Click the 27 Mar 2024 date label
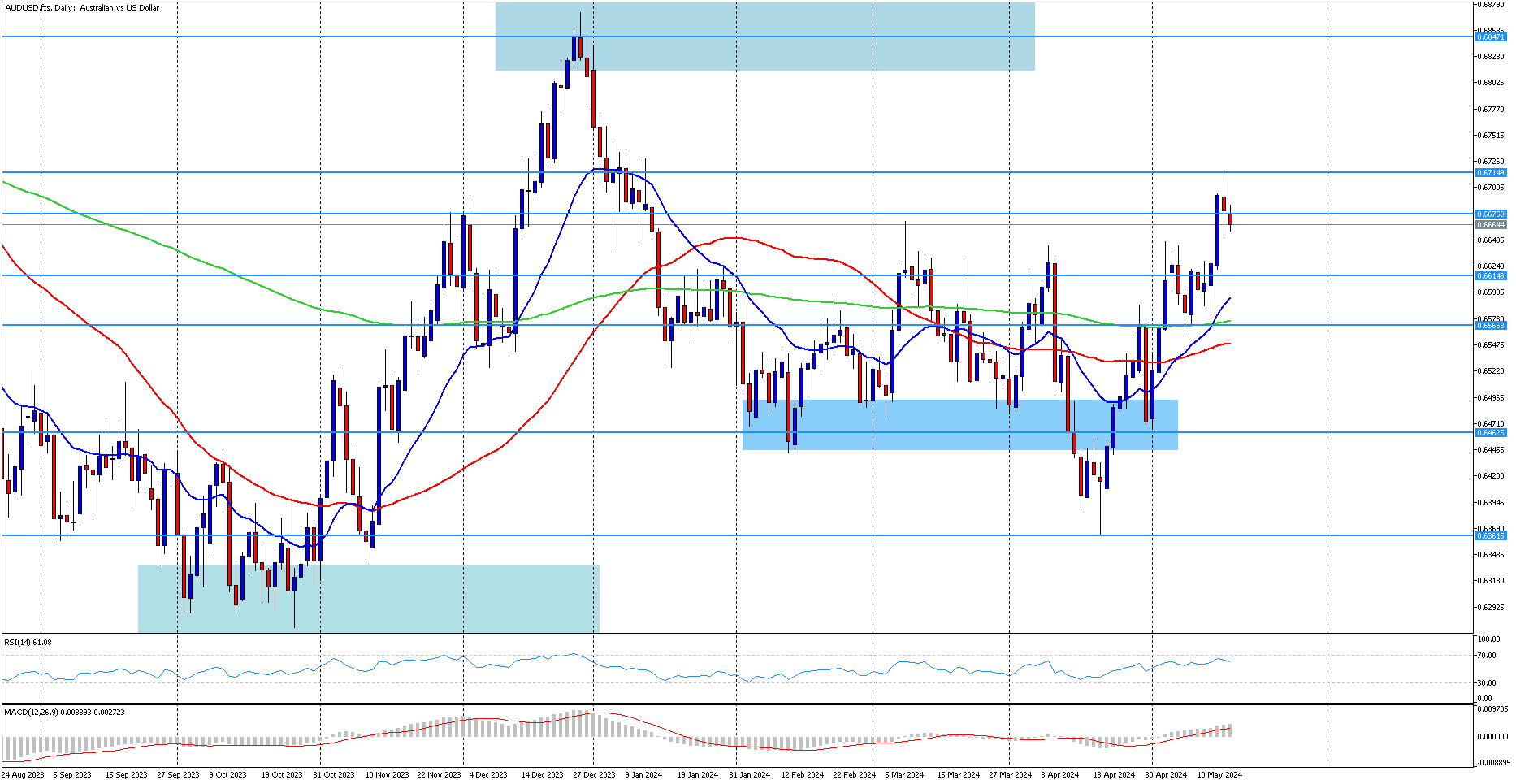Viewport: 1516px width, 784px height. coord(1011,774)
